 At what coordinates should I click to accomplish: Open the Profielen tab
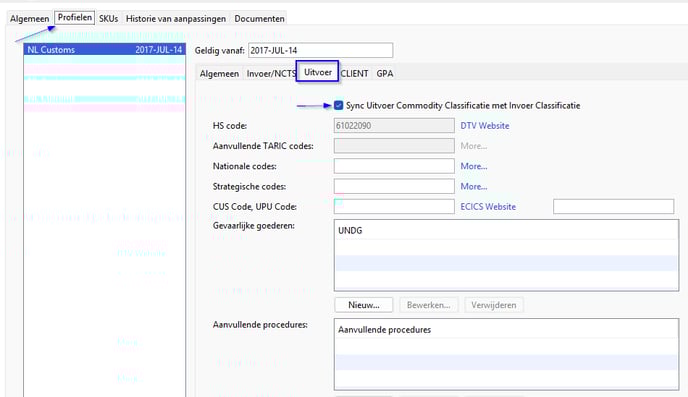tap(75, 18)
